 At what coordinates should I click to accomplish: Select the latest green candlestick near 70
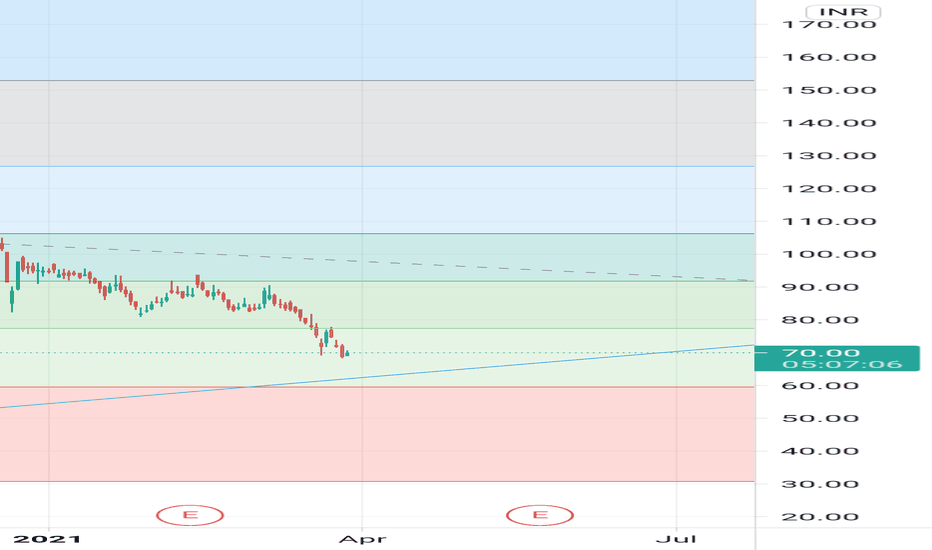pos(347,353)
